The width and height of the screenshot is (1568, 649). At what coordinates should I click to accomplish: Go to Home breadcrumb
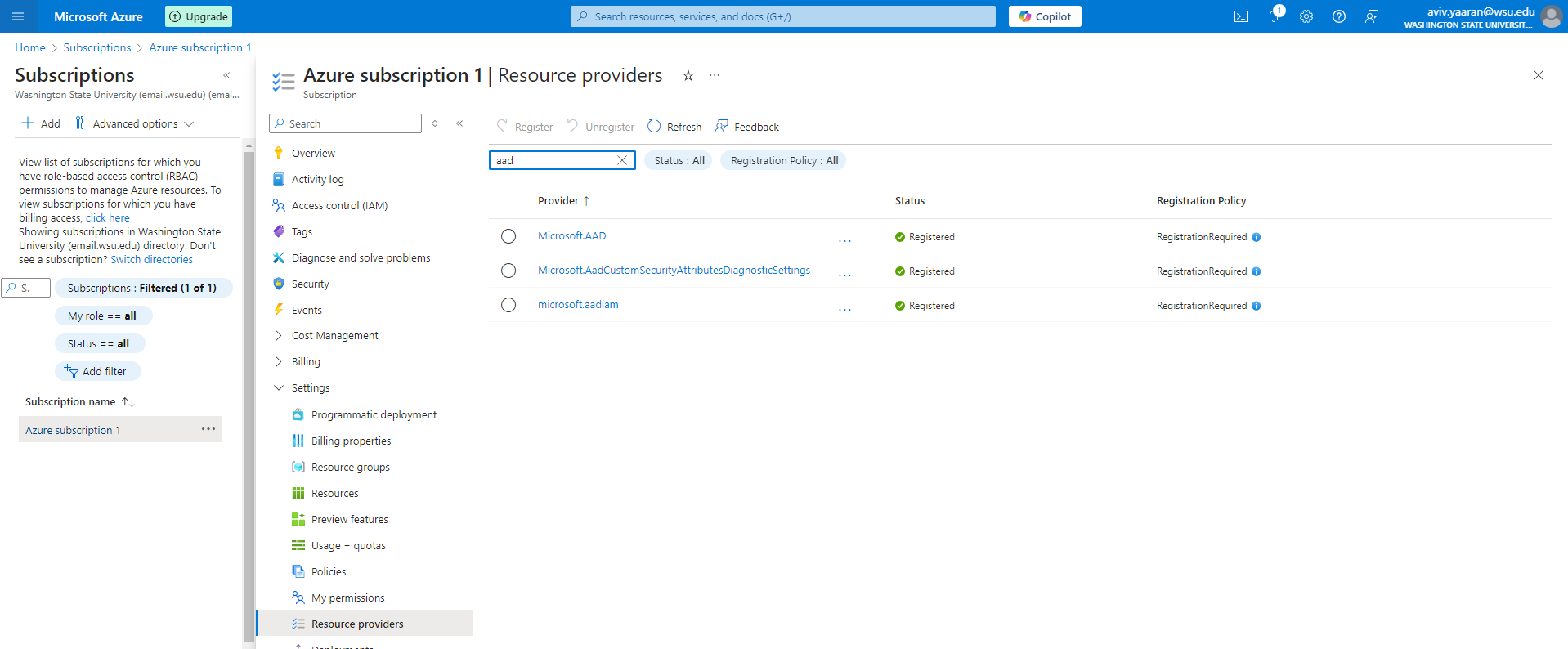coord(30,47)
